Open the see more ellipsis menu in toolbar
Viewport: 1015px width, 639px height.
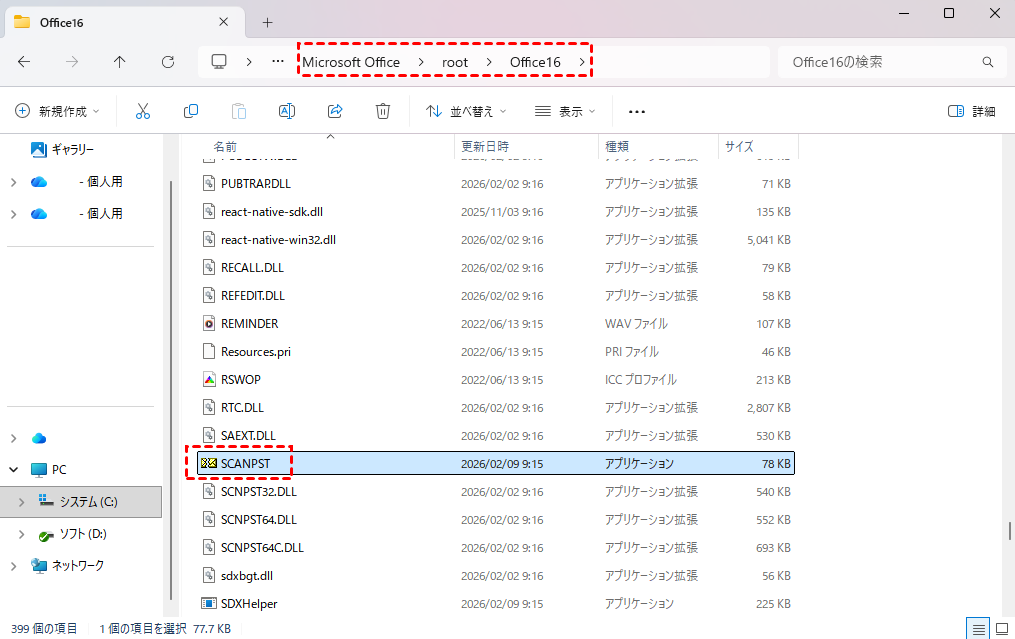(x=637, y=111)
